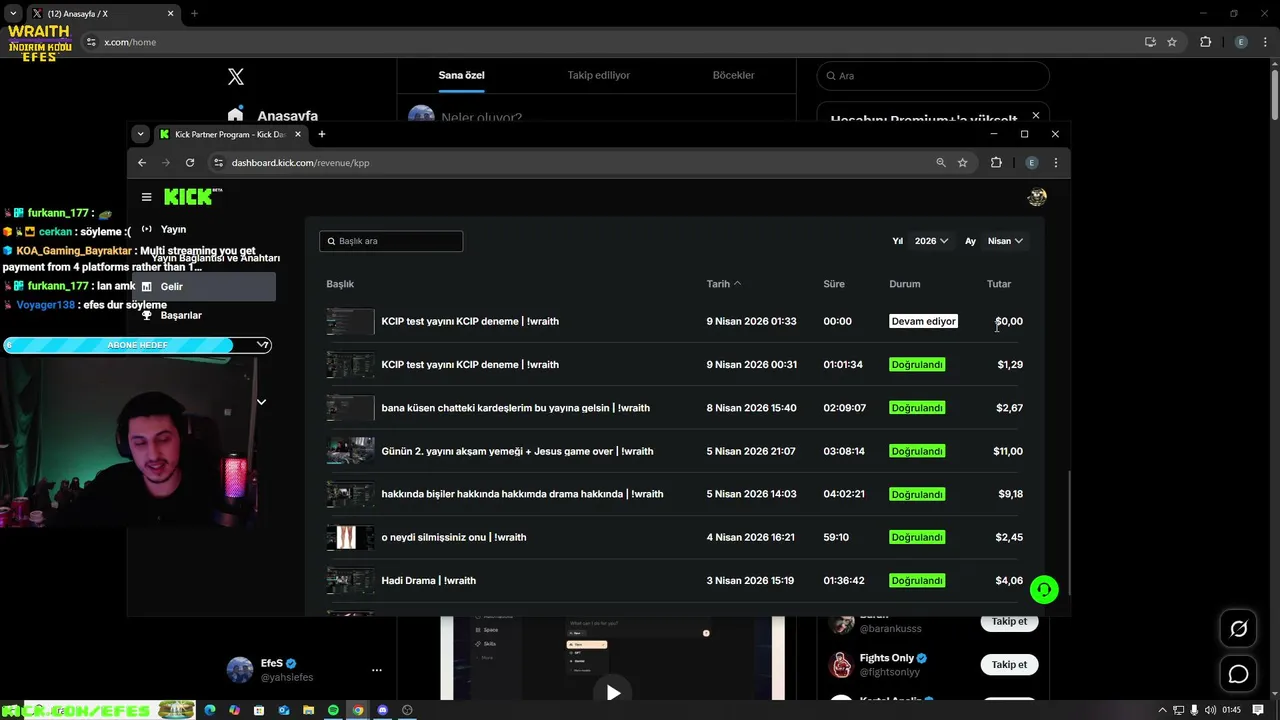
Task: Collapse the chevron beside the webcam overlay
Action: point(261,402)
